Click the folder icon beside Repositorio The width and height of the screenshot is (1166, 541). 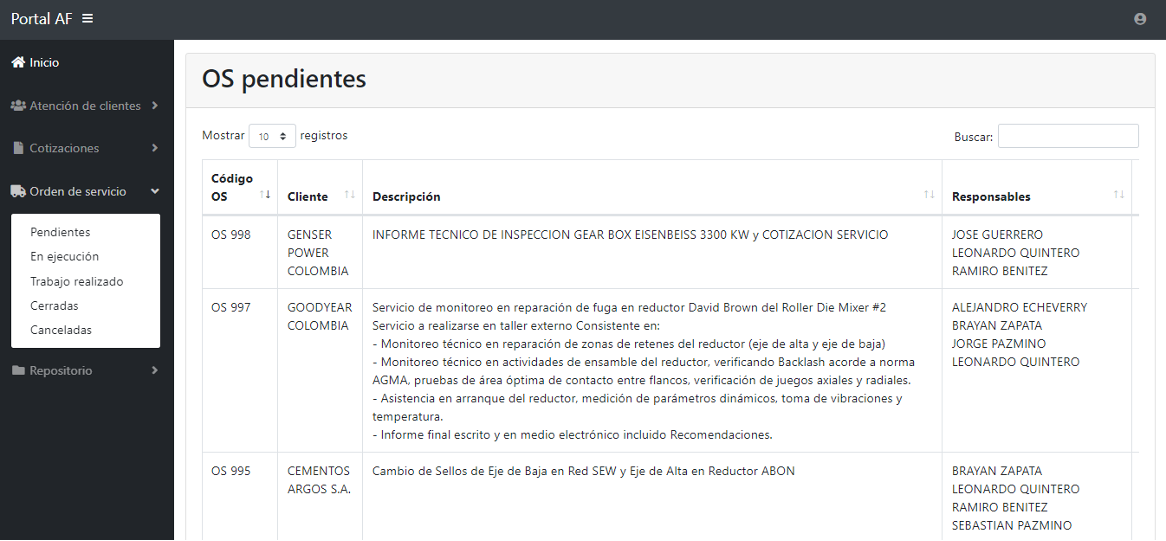tap(18, 371)
